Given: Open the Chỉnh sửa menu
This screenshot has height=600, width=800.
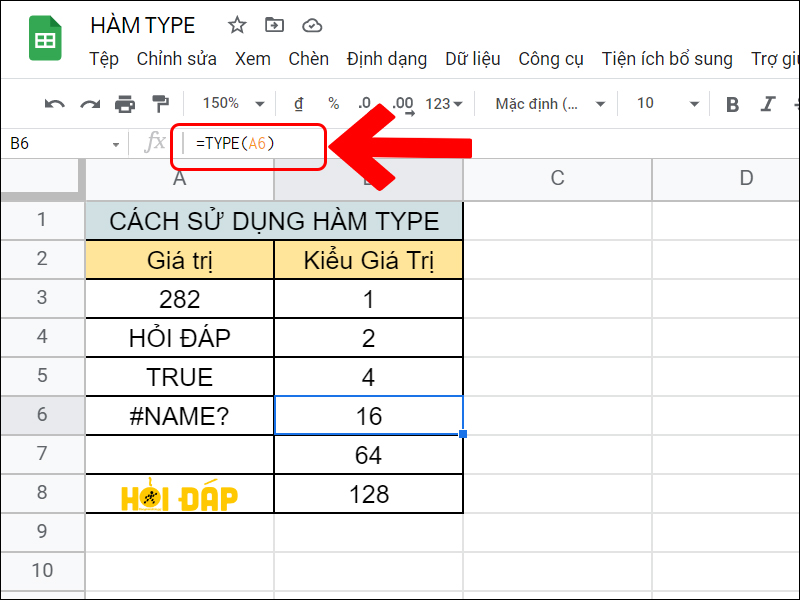Looking at the screenshot, I should point(177,59).
